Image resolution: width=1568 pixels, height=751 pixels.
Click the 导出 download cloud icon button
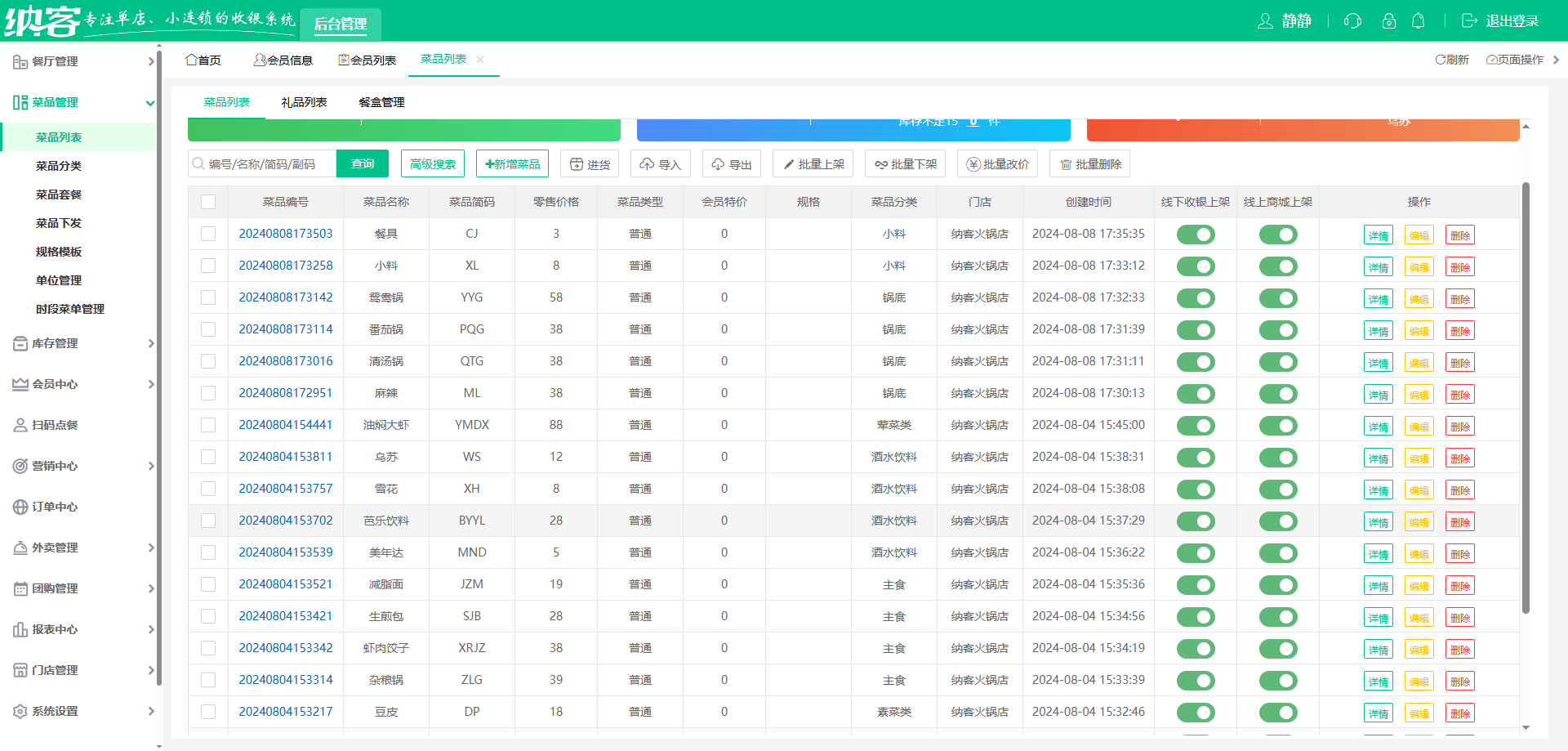point(731,164)
